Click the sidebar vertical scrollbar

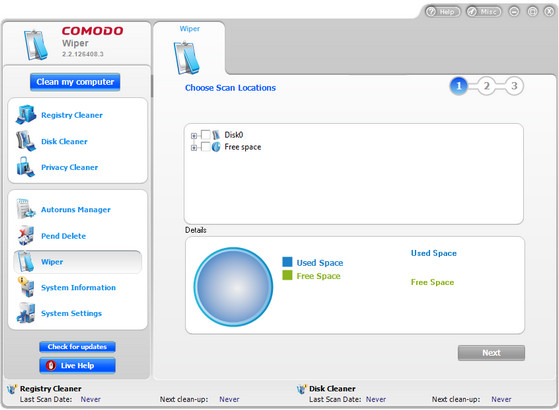coord(152,86)
